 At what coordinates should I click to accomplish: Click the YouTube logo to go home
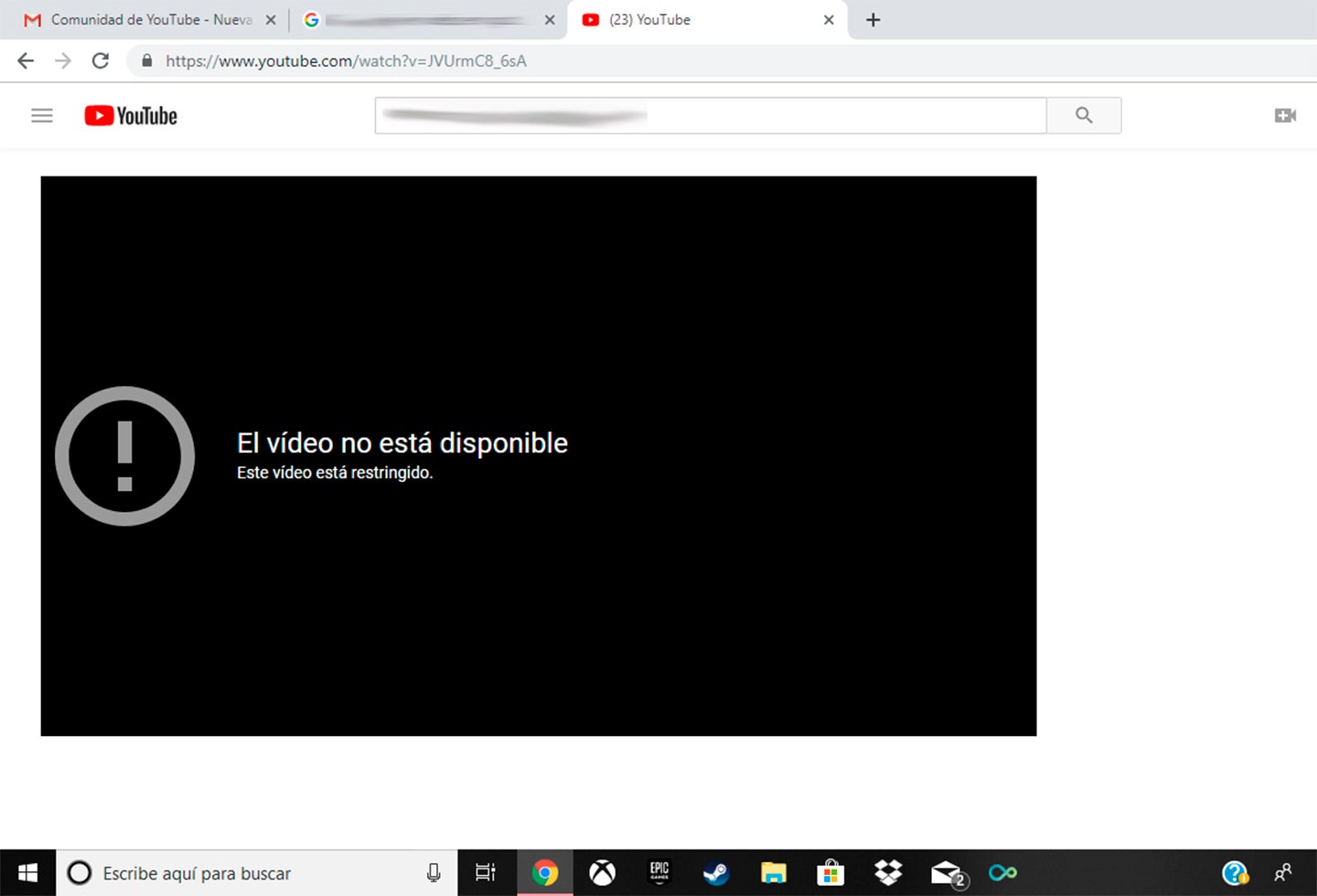(x=131, y=116)
